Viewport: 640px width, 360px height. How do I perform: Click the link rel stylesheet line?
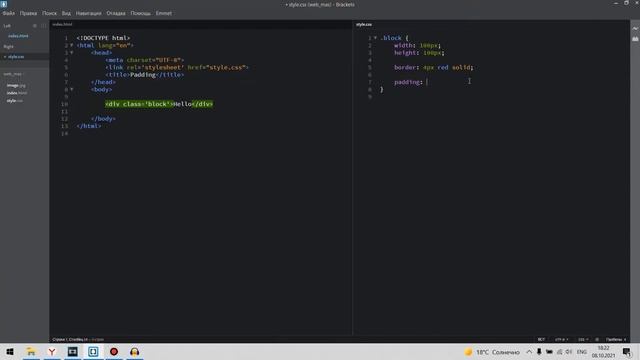pos(177,67)
